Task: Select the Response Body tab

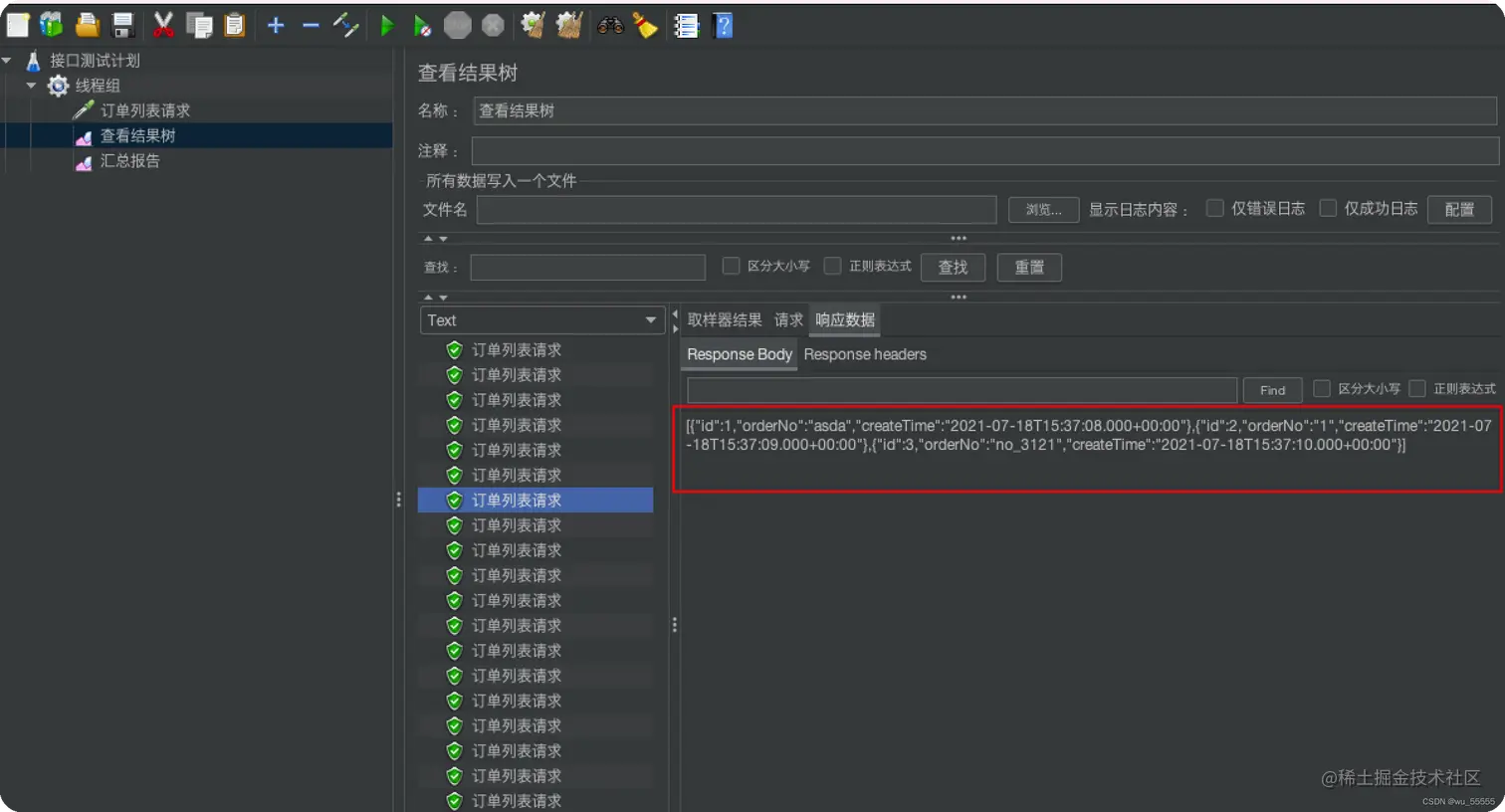Action: [740, 354]
